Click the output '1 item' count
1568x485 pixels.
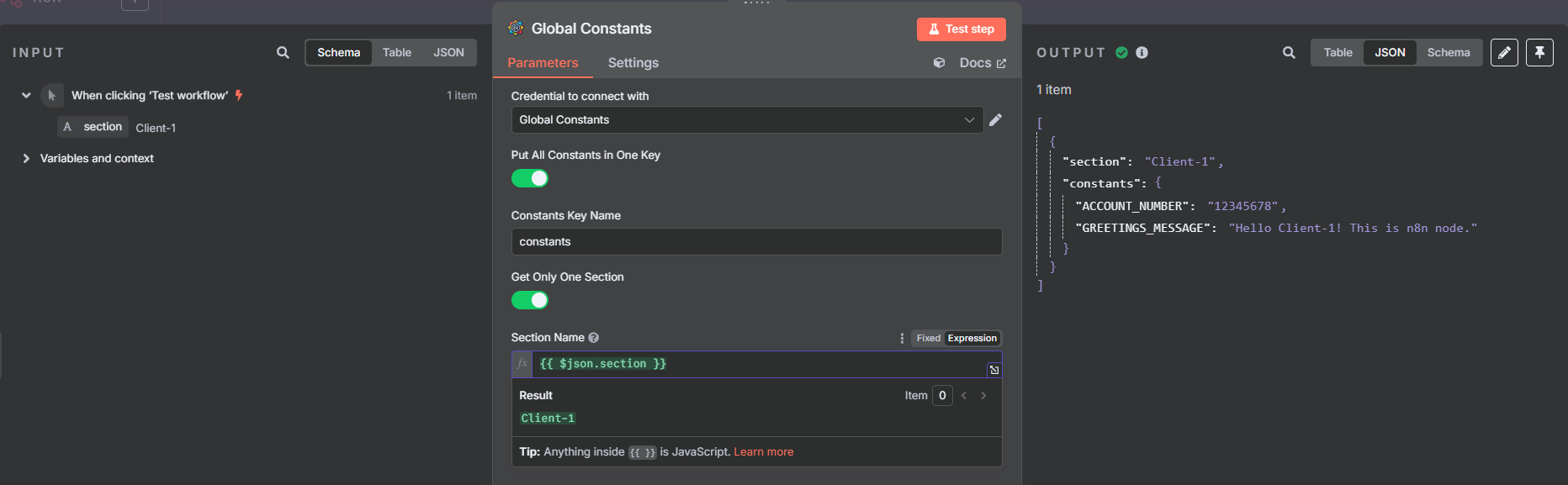click(1053, 90)
